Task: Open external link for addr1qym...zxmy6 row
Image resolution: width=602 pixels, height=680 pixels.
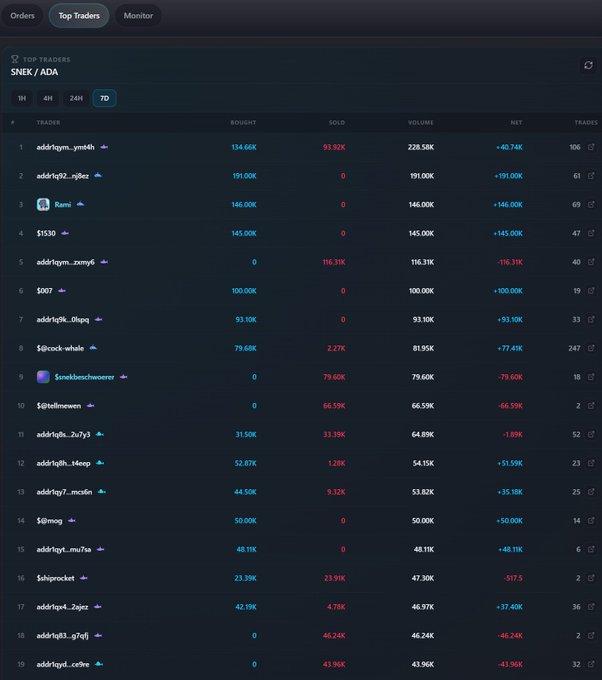Action: coord(591,262)
